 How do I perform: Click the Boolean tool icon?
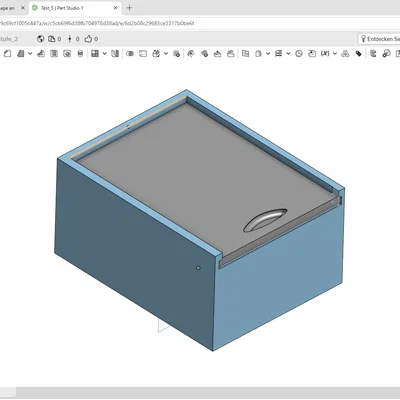(x=130, y=53)
